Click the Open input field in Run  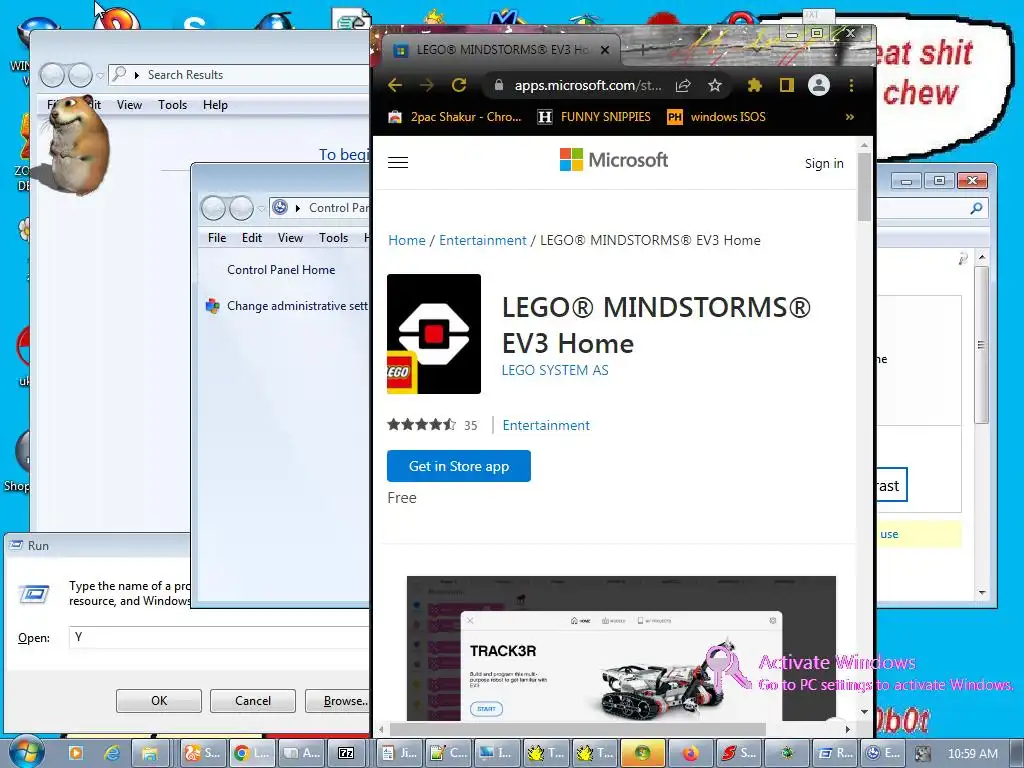point(219,637)
